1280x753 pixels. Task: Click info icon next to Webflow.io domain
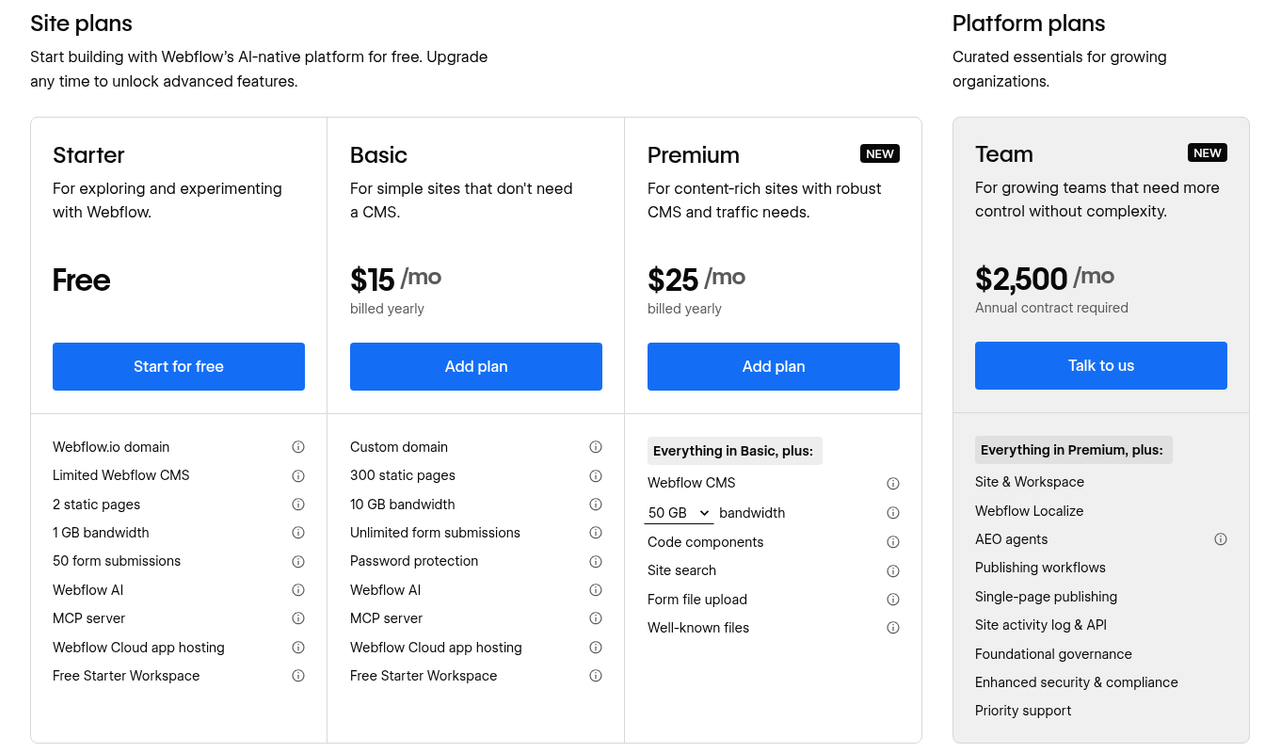pos(298,447)
